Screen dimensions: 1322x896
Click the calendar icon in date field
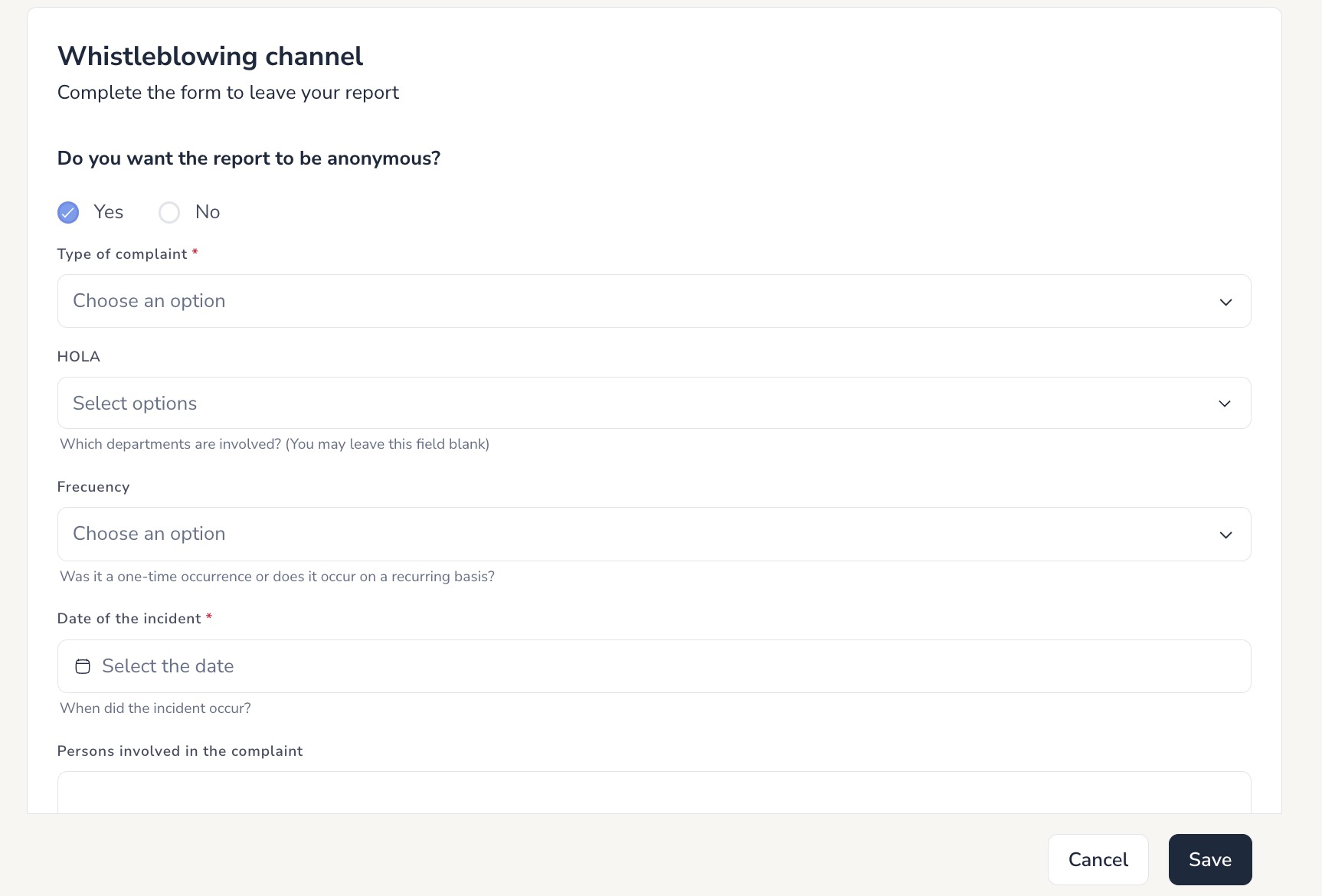pos(83,666)
